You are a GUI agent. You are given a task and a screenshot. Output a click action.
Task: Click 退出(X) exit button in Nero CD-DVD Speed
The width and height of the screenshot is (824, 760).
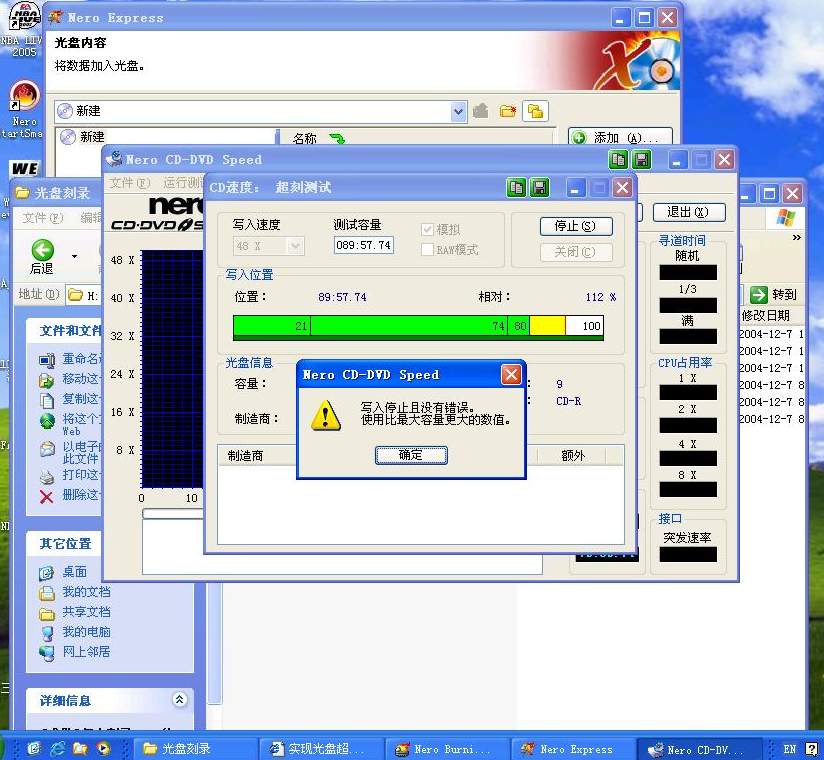pyautogui.click(x=689, y=212)
